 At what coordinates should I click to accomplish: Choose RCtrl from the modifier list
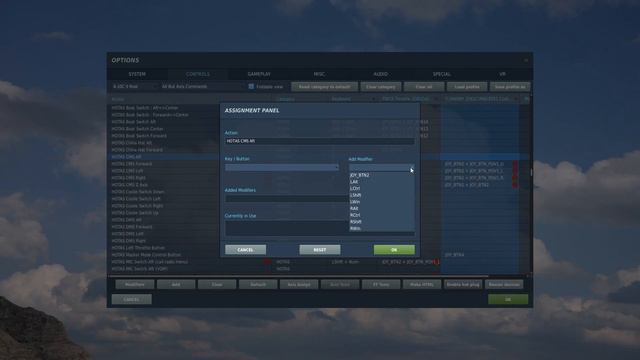(x=382, y=215)
